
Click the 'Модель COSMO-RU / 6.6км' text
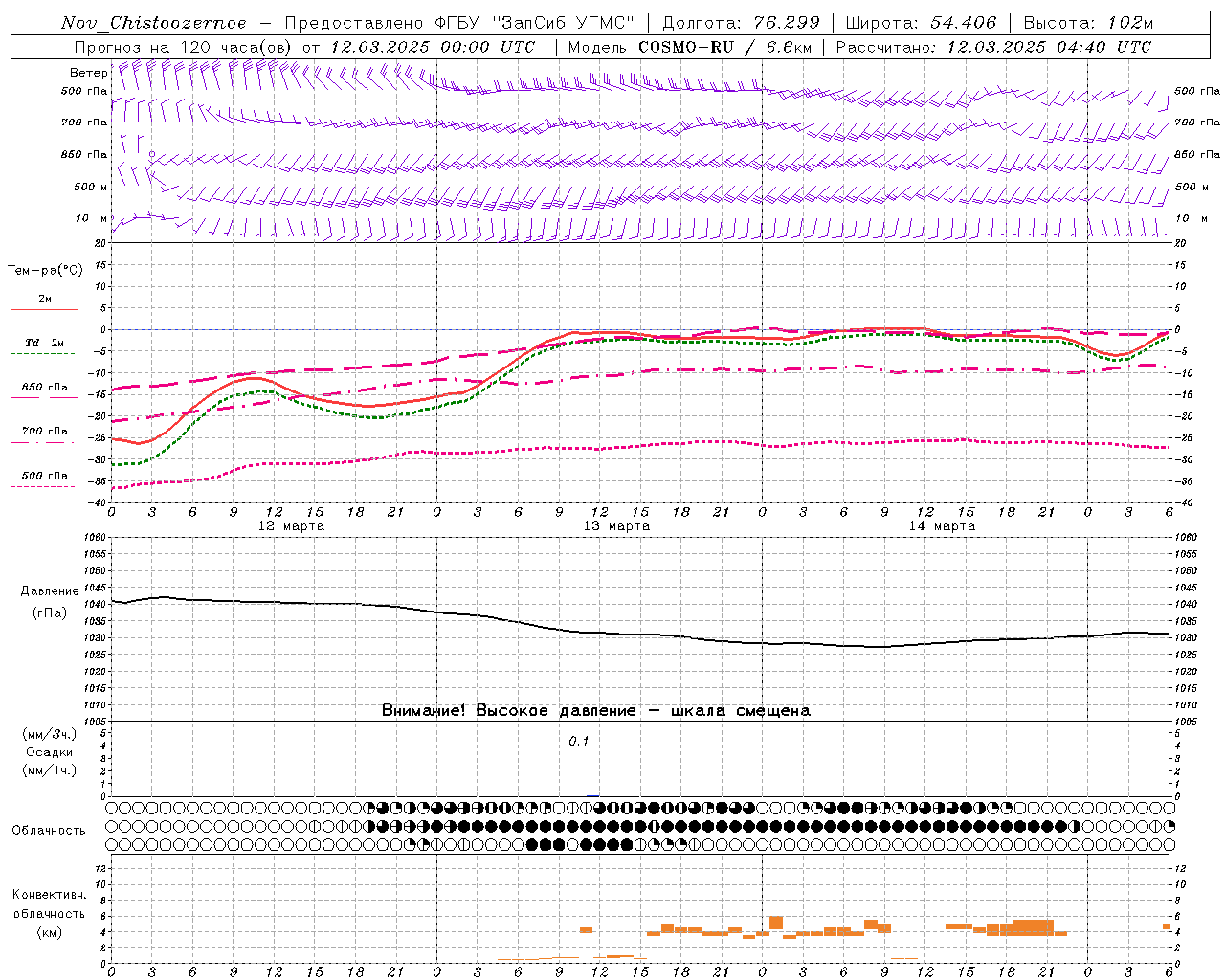coord(689,47)
